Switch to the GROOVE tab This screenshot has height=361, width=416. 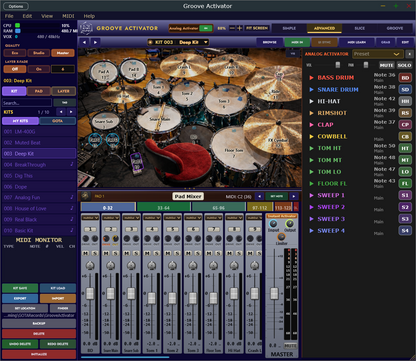(x=395, y=28)
